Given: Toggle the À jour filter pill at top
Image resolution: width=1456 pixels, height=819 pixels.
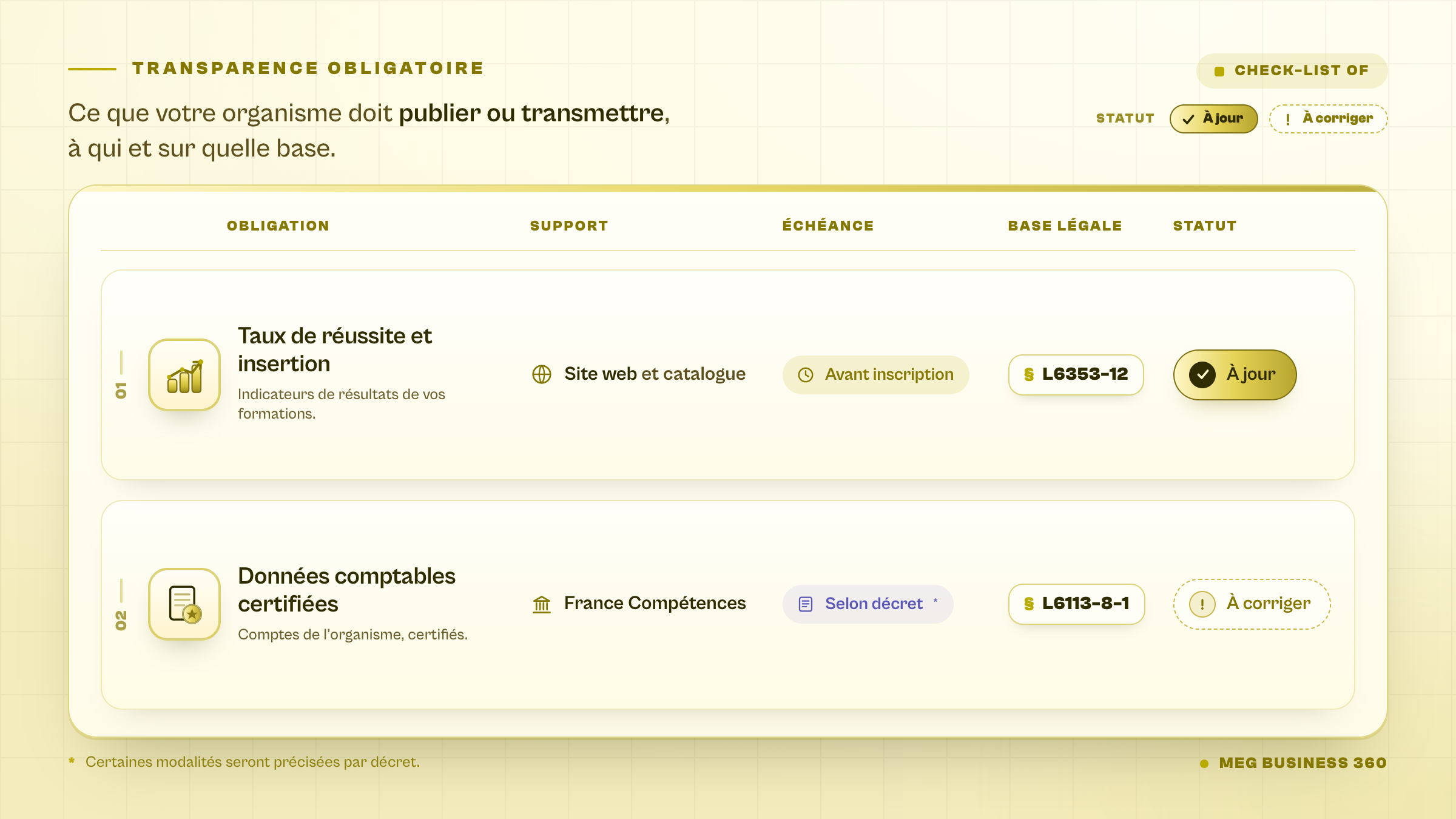Looking at the screenshot, I should (1213, 118).
